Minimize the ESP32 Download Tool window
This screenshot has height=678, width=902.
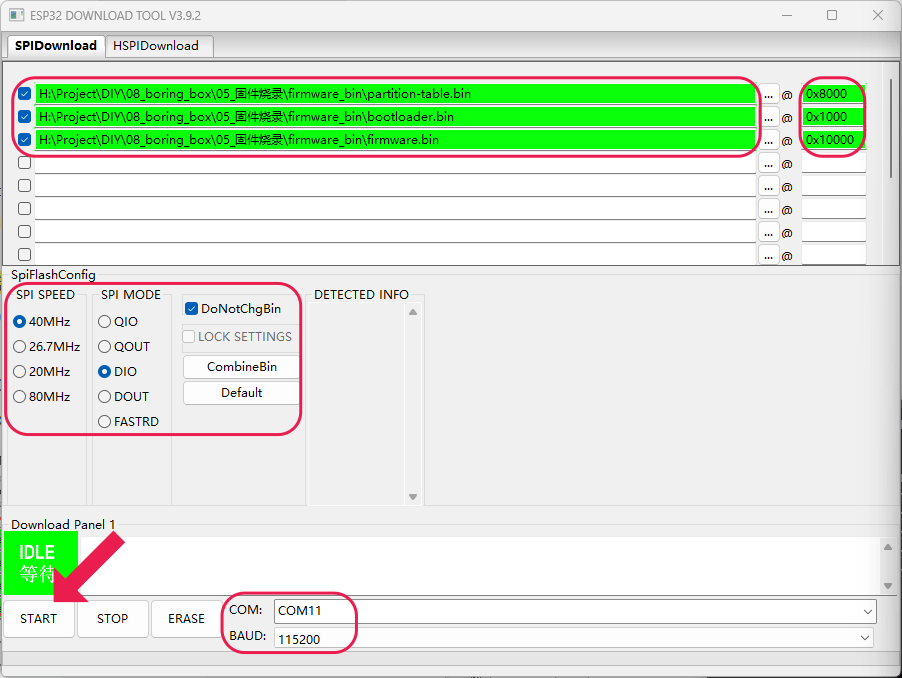pos(787,15)
